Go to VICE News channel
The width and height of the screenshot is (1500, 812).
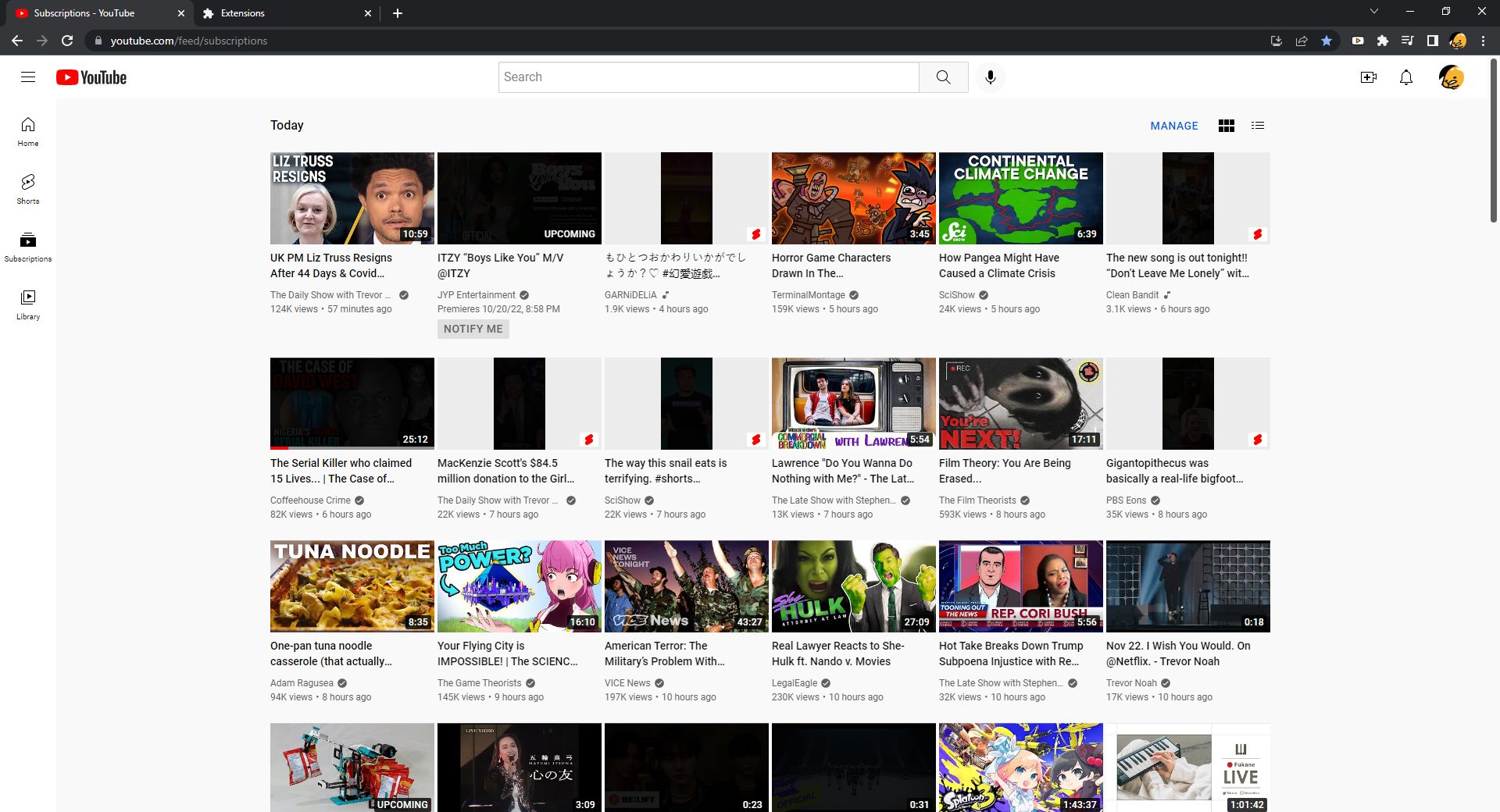(627, 683)
